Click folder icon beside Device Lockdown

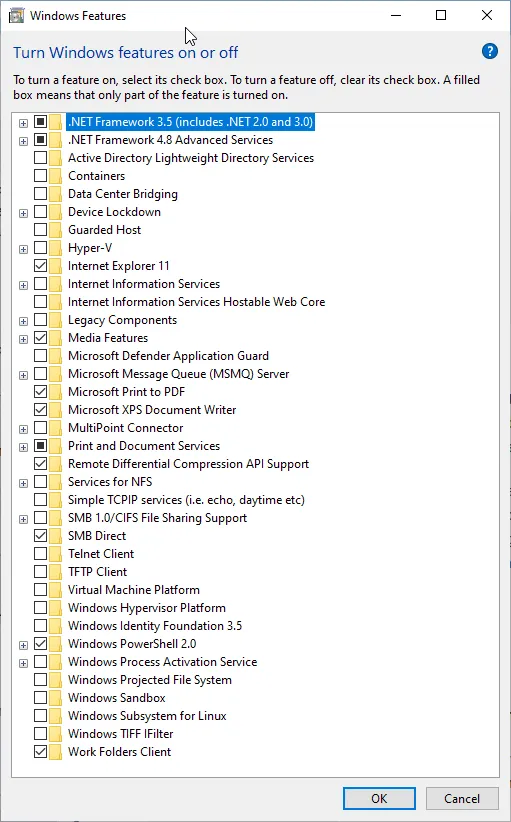coord(56,212)
